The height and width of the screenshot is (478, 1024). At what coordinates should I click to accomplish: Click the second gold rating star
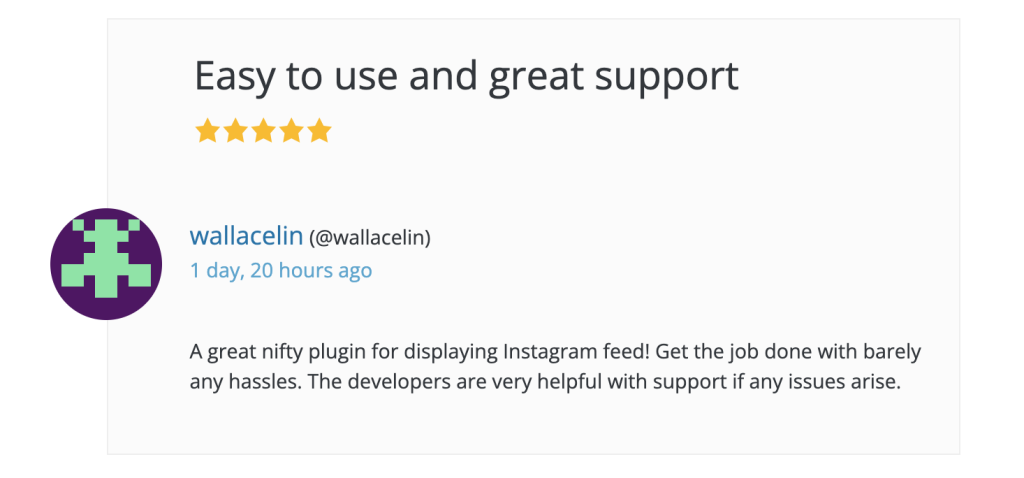coord(235,130)
